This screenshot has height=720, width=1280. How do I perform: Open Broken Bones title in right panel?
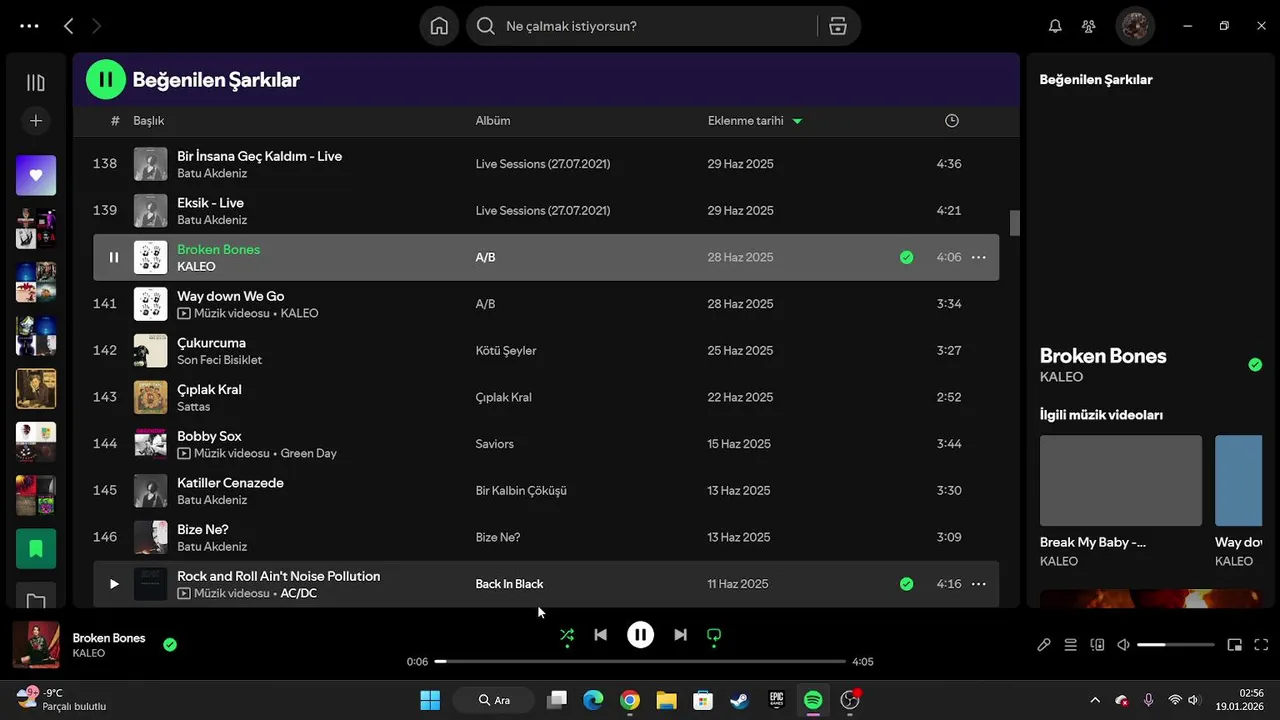[1103, 356]
